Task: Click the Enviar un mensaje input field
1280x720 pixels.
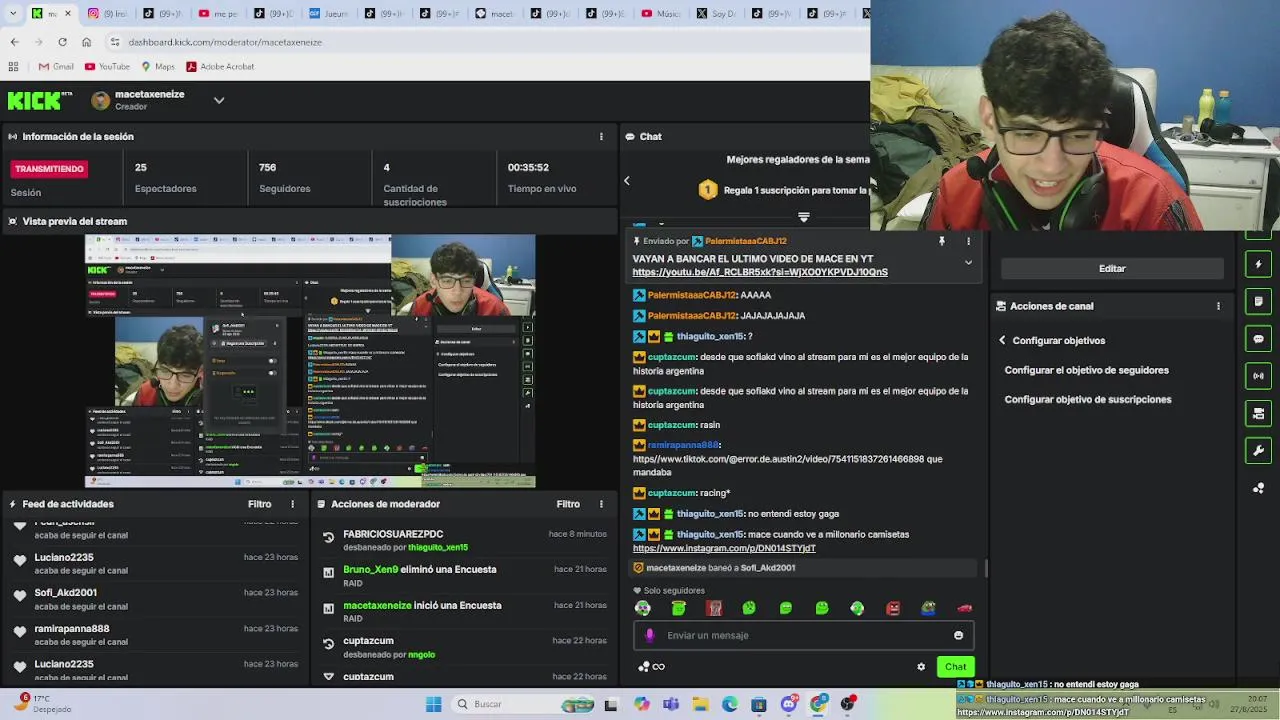Action: click(803, 635)
